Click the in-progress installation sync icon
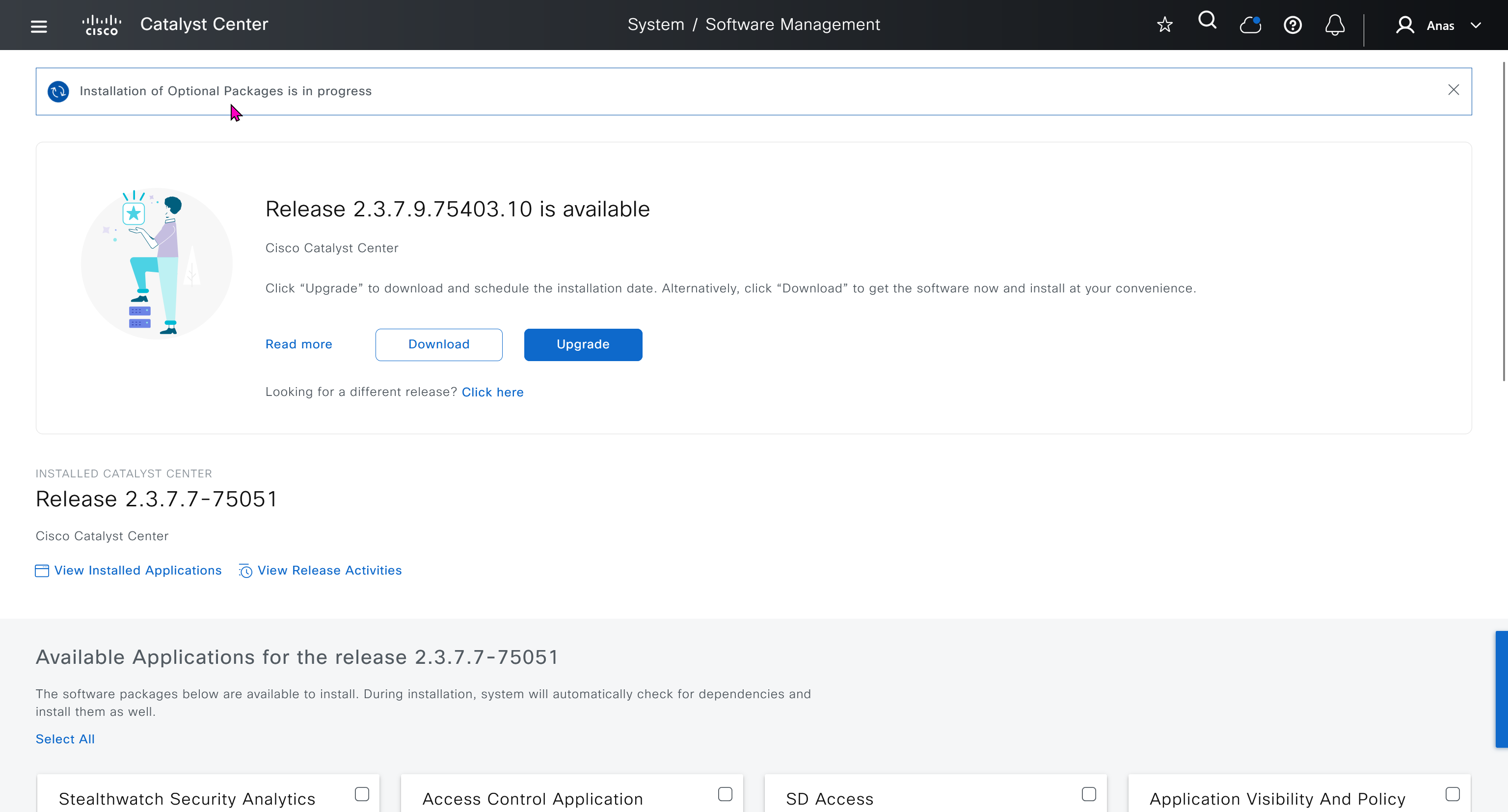 coord(58,91)
